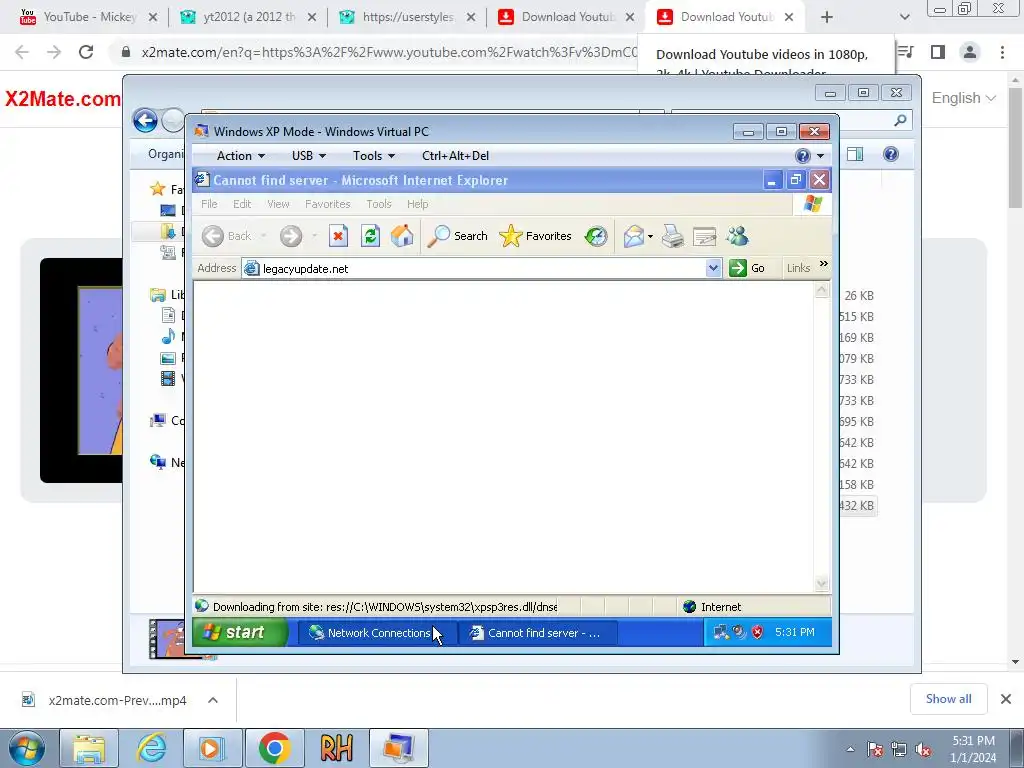Open the IE Messenger people icon
Screen dimensions: 1024x768
pos(737,236)
